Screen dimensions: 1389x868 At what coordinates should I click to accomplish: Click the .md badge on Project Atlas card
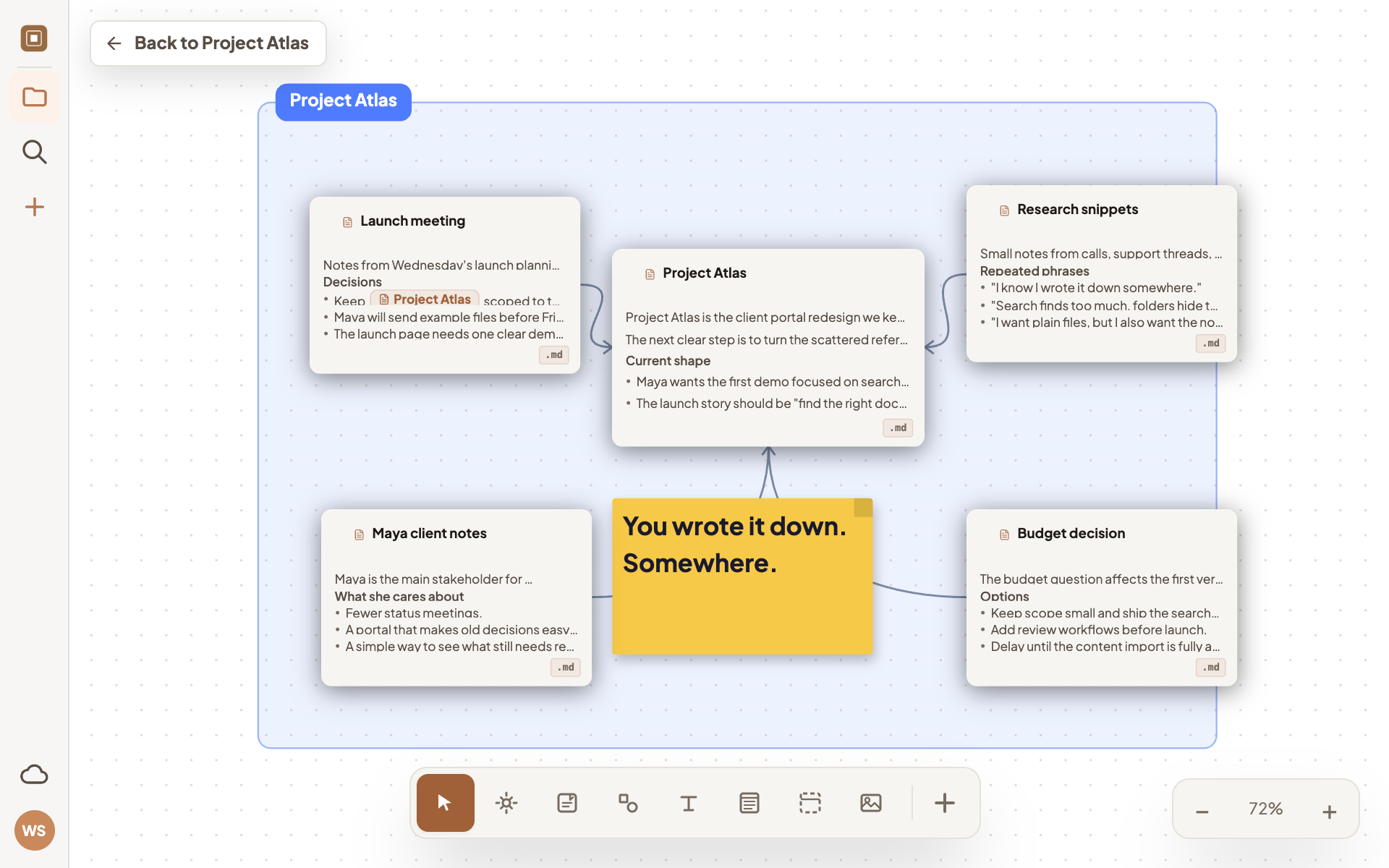[898, 428]
